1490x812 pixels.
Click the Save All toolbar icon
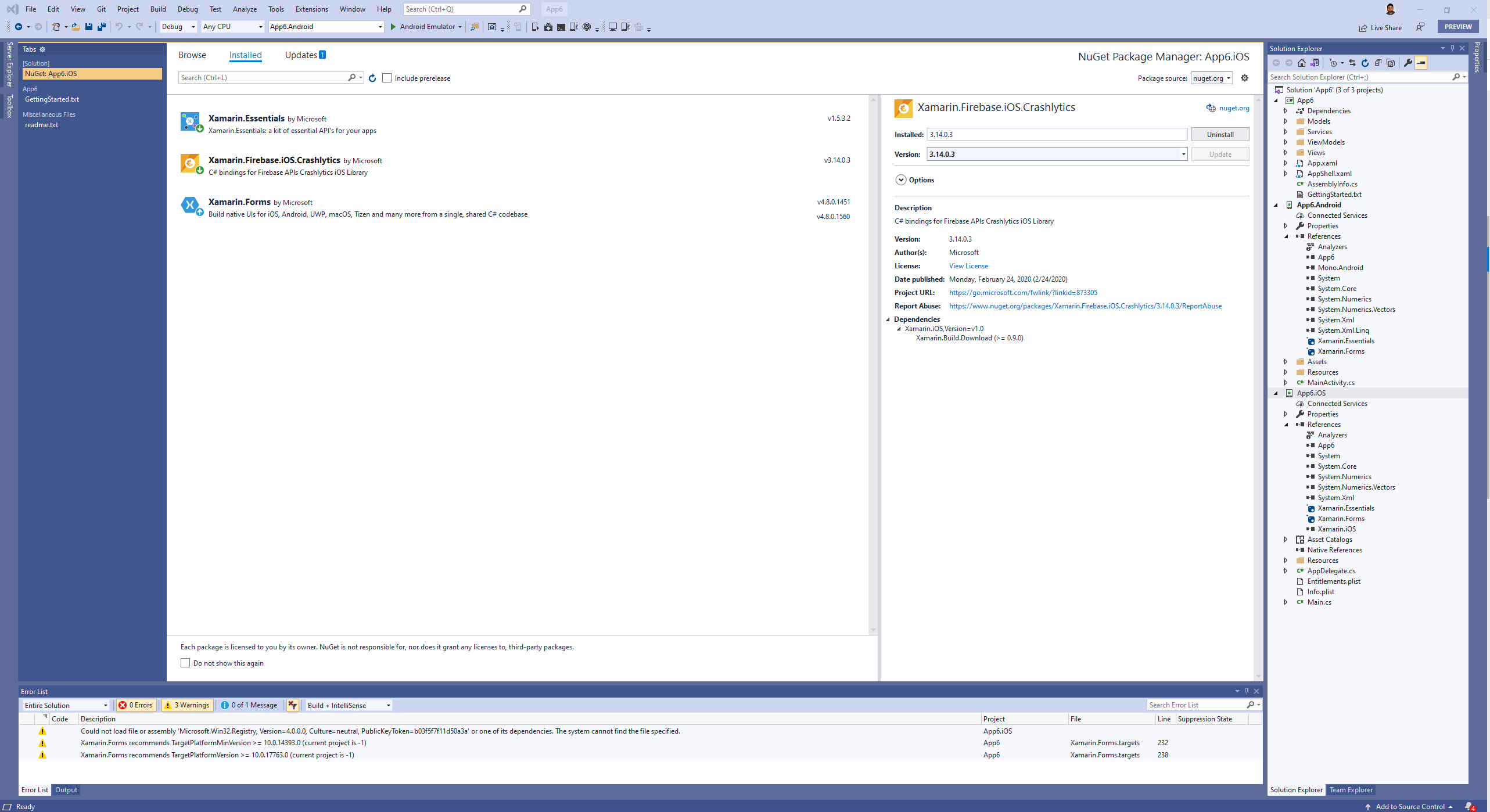click(x=102, y=27)
